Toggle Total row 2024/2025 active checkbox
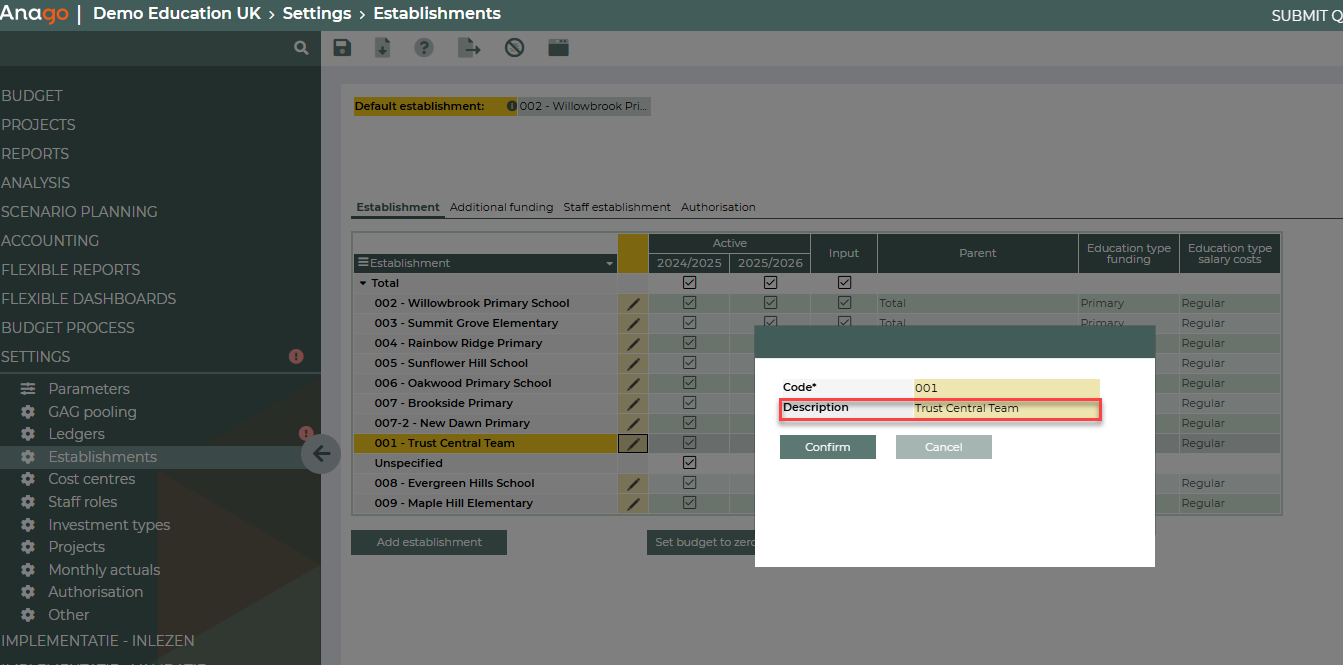 [689, 283]
